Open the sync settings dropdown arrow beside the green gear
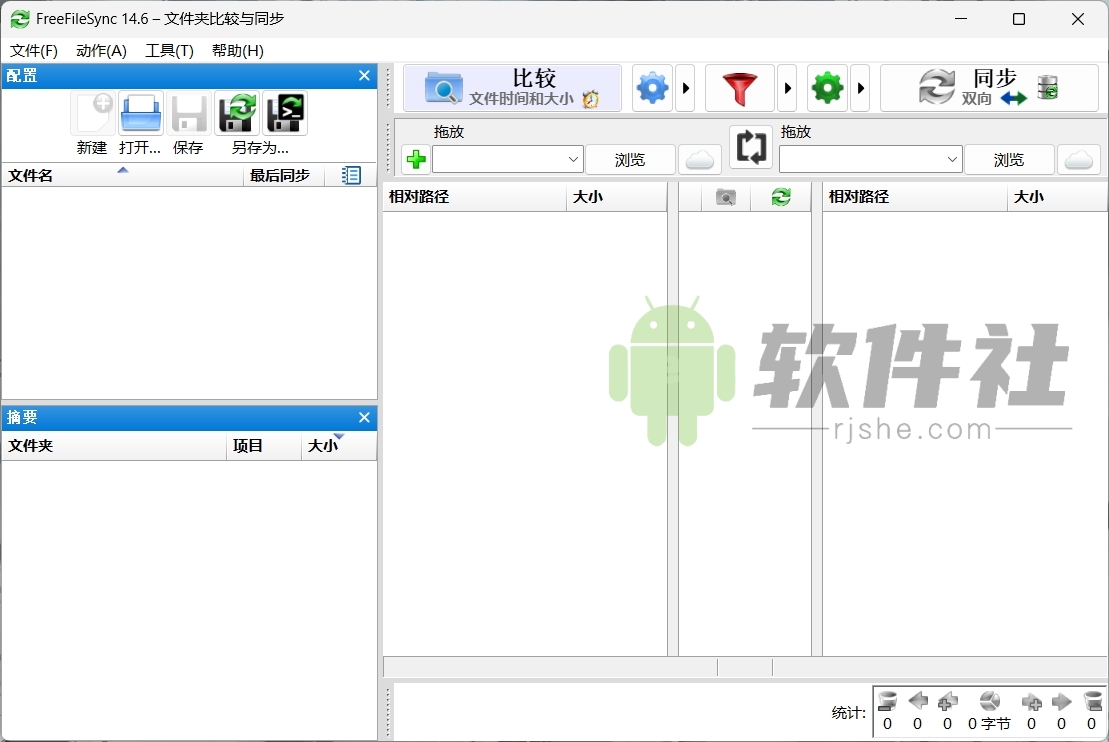 (861, 87)
